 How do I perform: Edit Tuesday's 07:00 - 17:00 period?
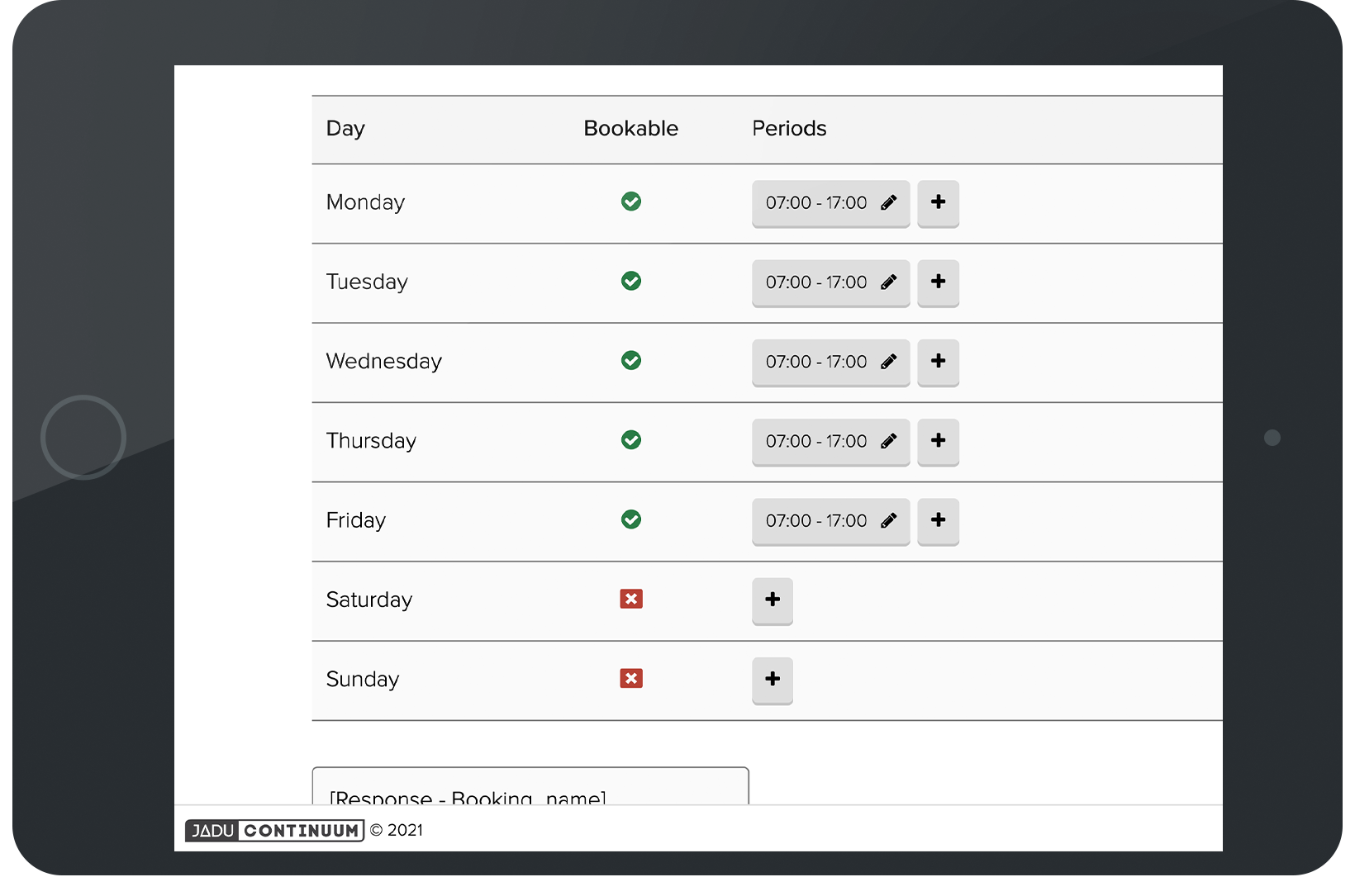830,282
